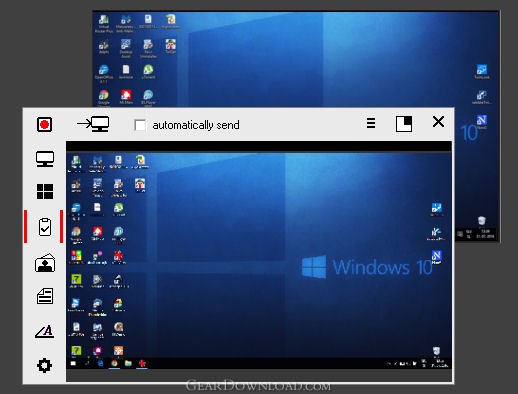Select the text annotation A tool
This screenshot has height=394, width=518.
45,331
